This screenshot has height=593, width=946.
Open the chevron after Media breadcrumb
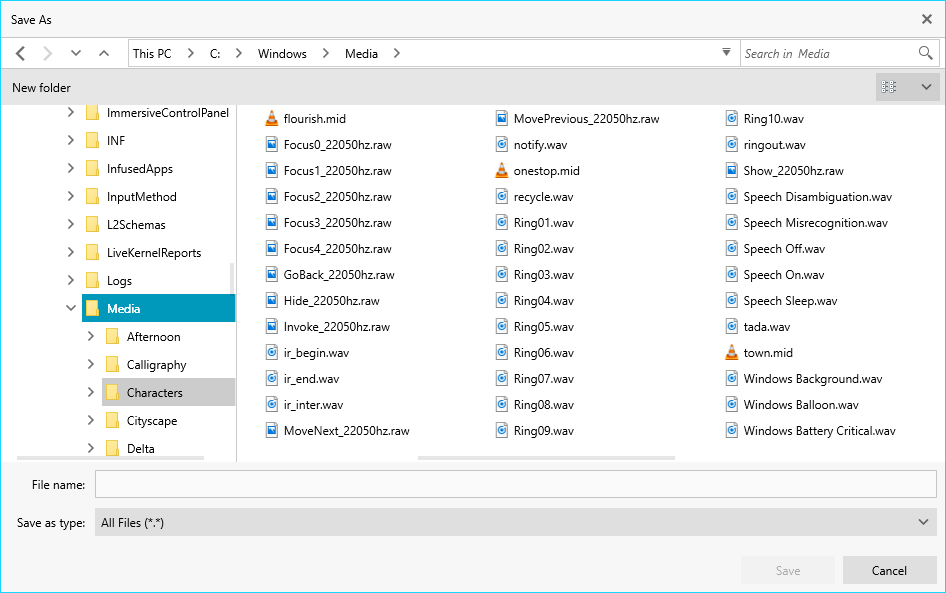point(396,53)
